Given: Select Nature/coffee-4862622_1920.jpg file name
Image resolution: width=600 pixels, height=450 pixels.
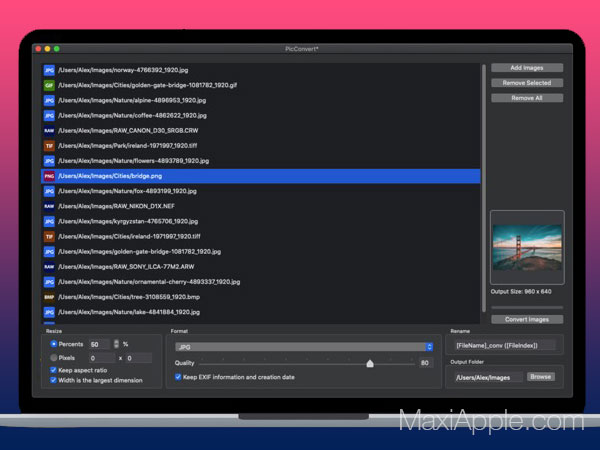Looking at the screenshot, I should (x=132, y=116).
